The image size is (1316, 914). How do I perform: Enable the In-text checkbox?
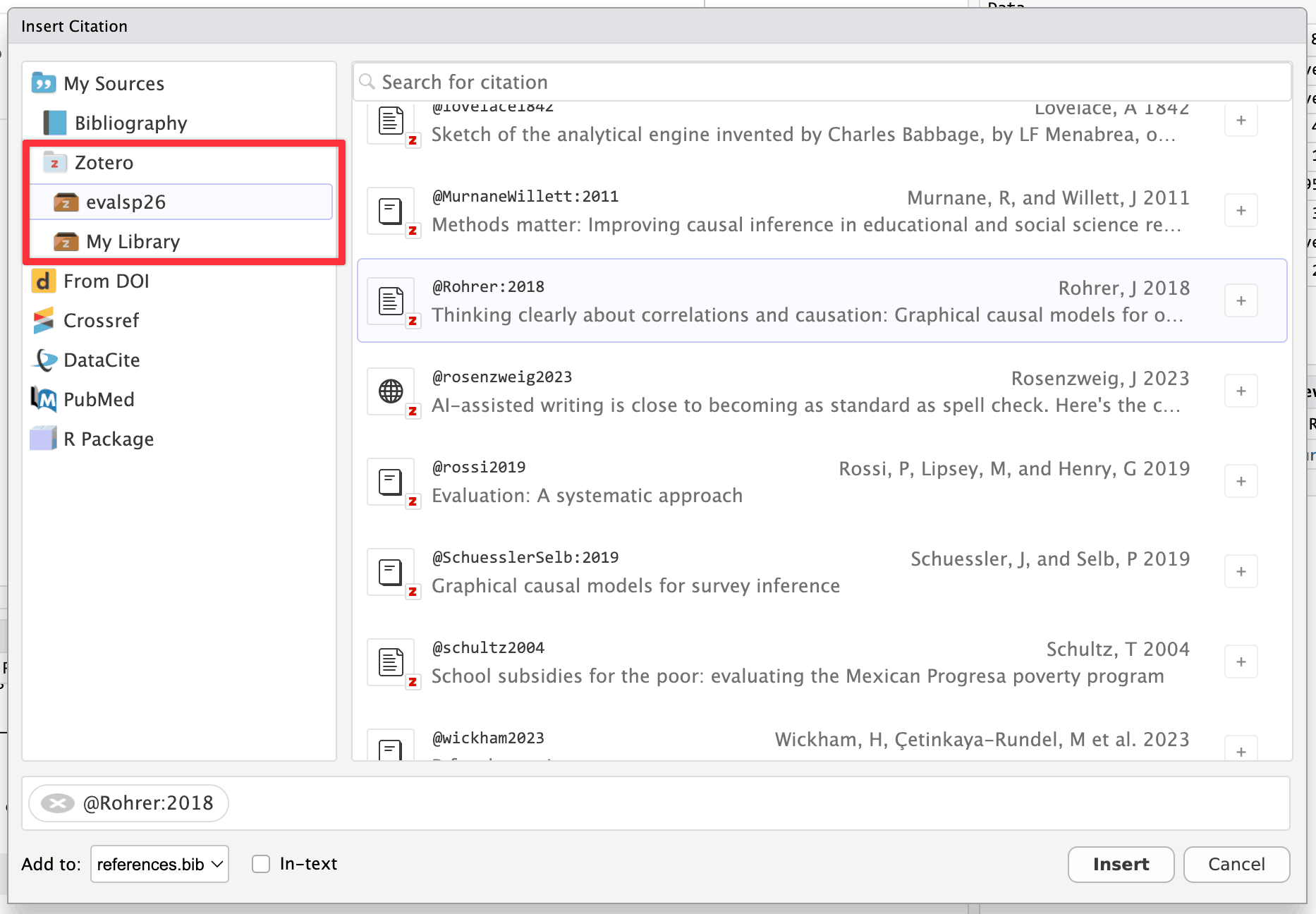(x=261, y=864)
